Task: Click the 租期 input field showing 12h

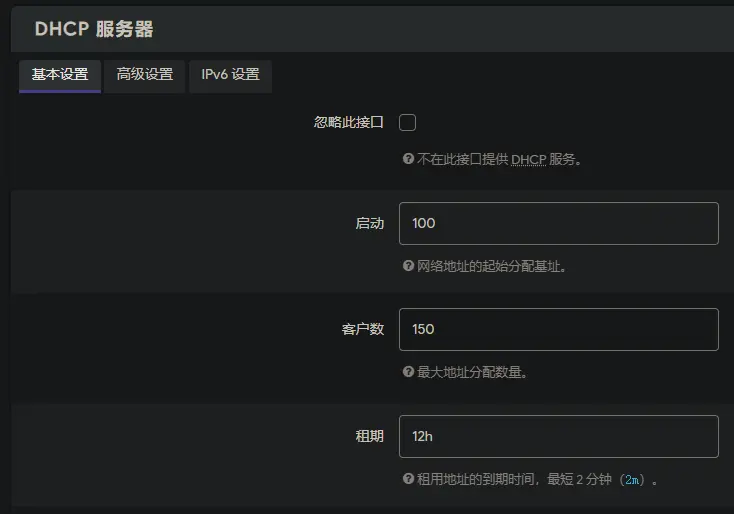Action: point(558,436)
